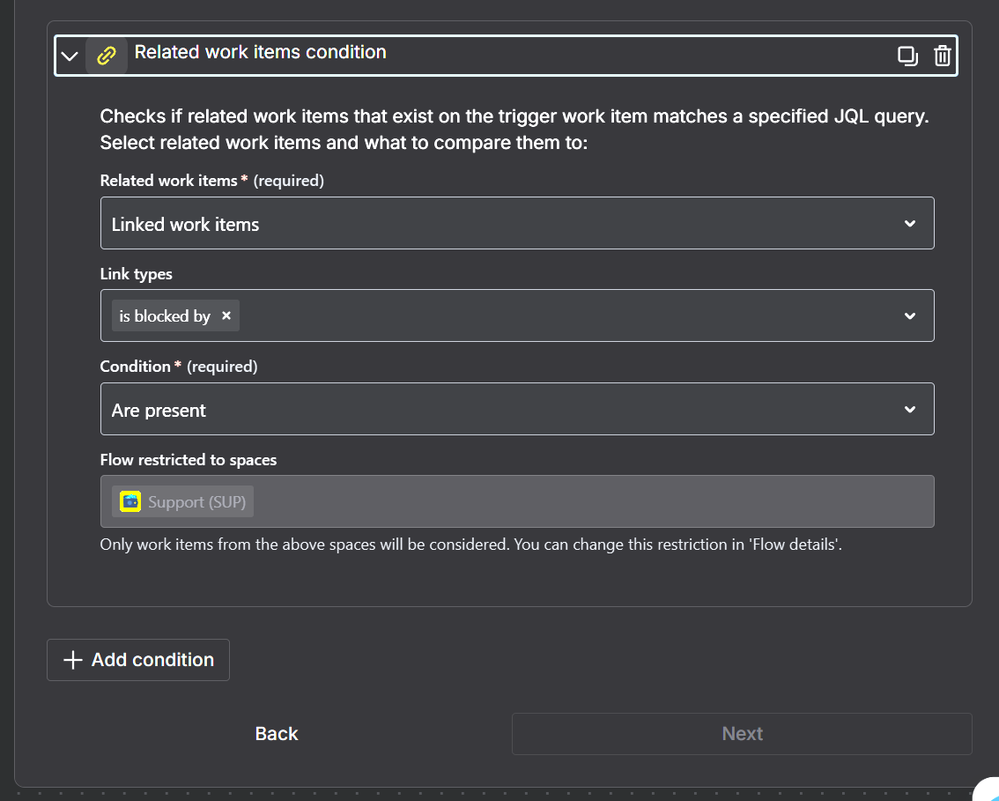This screenshot has width=999, height=801.
Task: Duplicate the Related work items condition
Action: coord(907,56)
